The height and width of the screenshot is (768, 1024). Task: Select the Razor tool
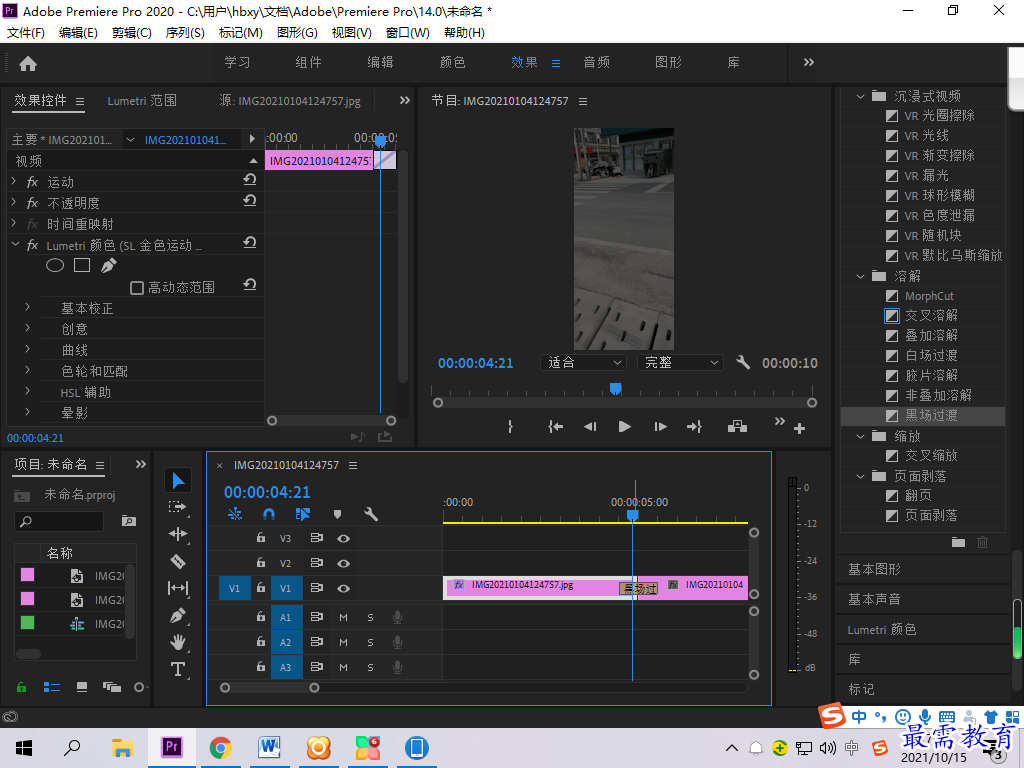click(178, 562)
